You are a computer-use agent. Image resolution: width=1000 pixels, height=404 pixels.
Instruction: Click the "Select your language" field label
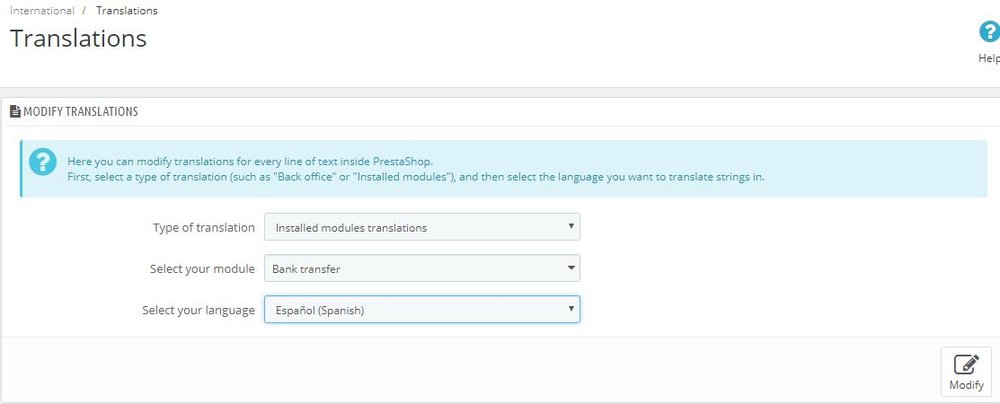click(x=198, y=310)
